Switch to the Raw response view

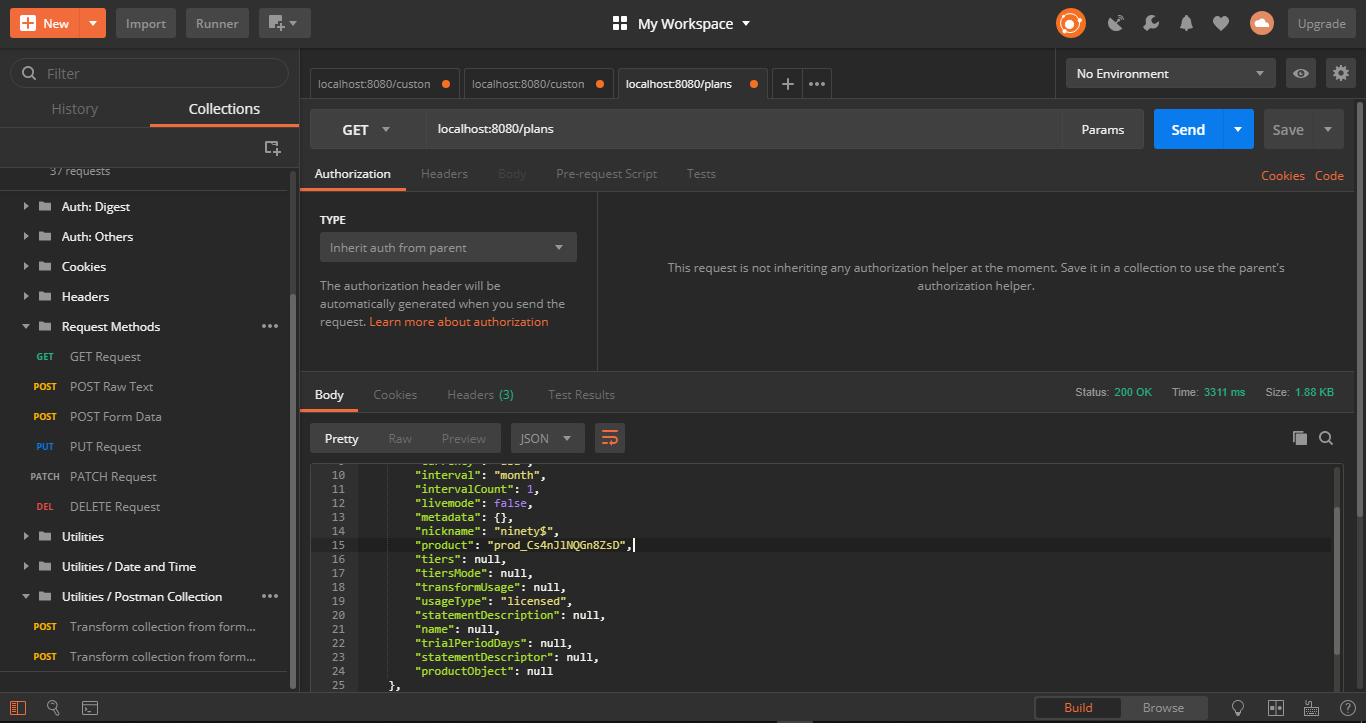400,438
